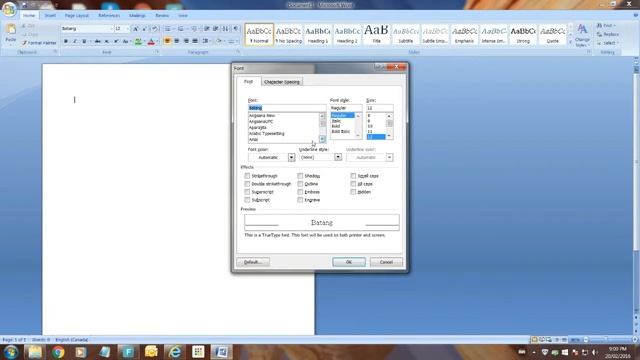Click the Align Left icon

[x=167, y=41]
